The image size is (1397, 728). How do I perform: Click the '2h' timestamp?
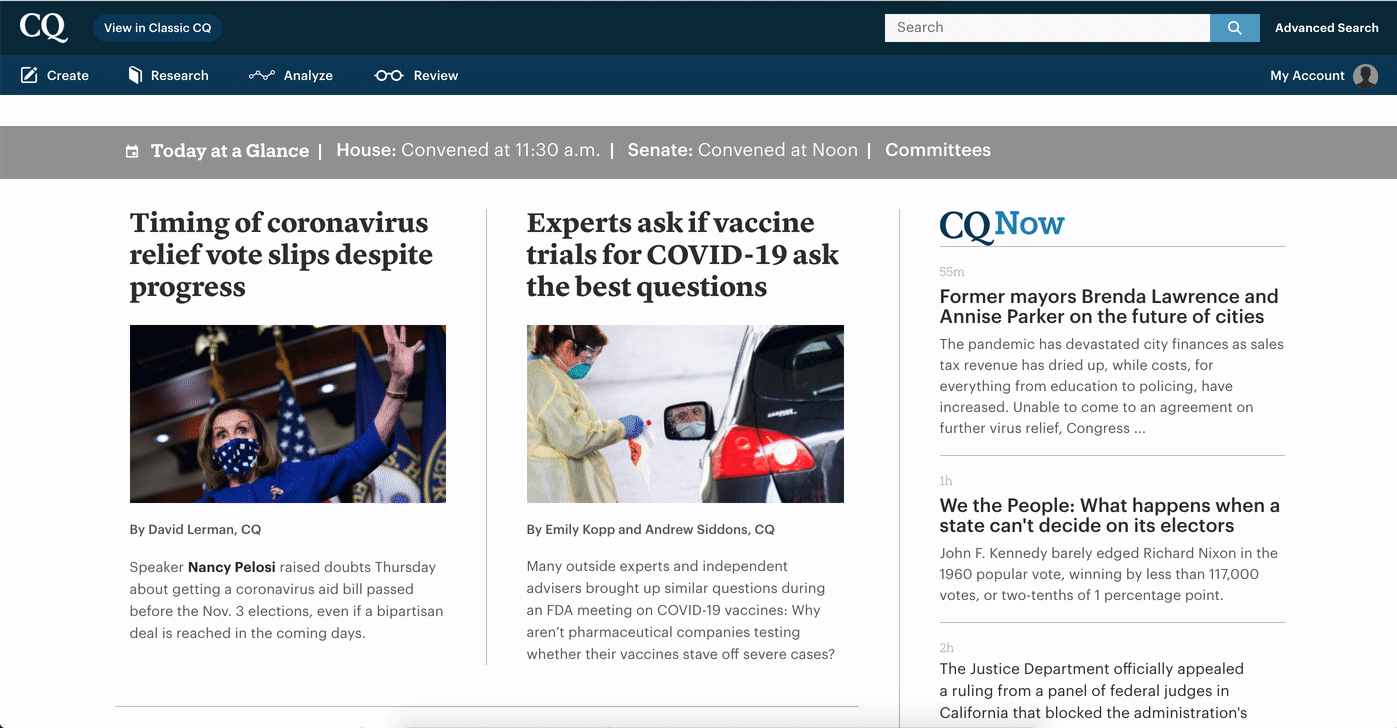[x=947, y=648]
